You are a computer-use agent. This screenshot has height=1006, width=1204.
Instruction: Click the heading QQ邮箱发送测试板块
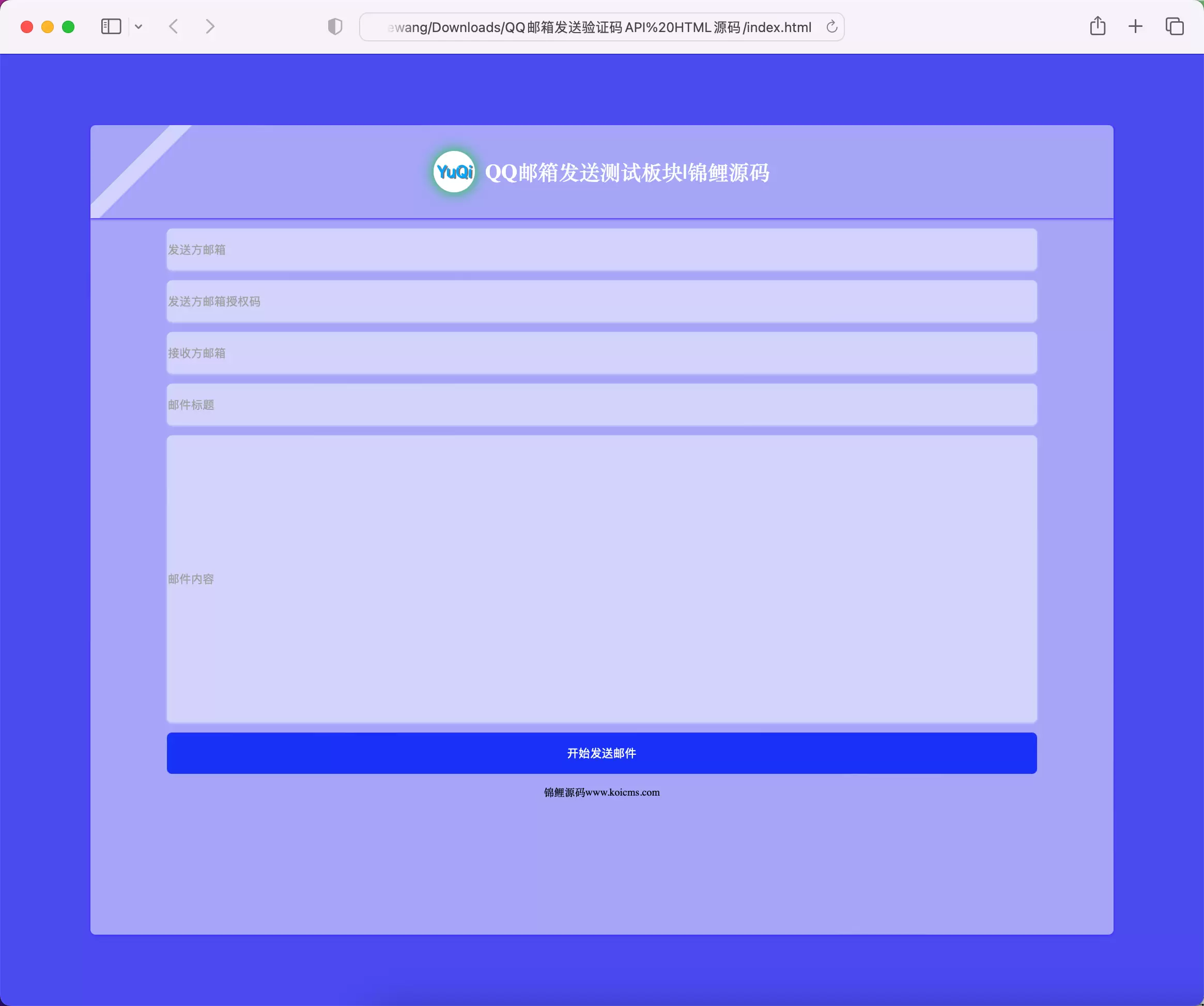click(584, 173)
